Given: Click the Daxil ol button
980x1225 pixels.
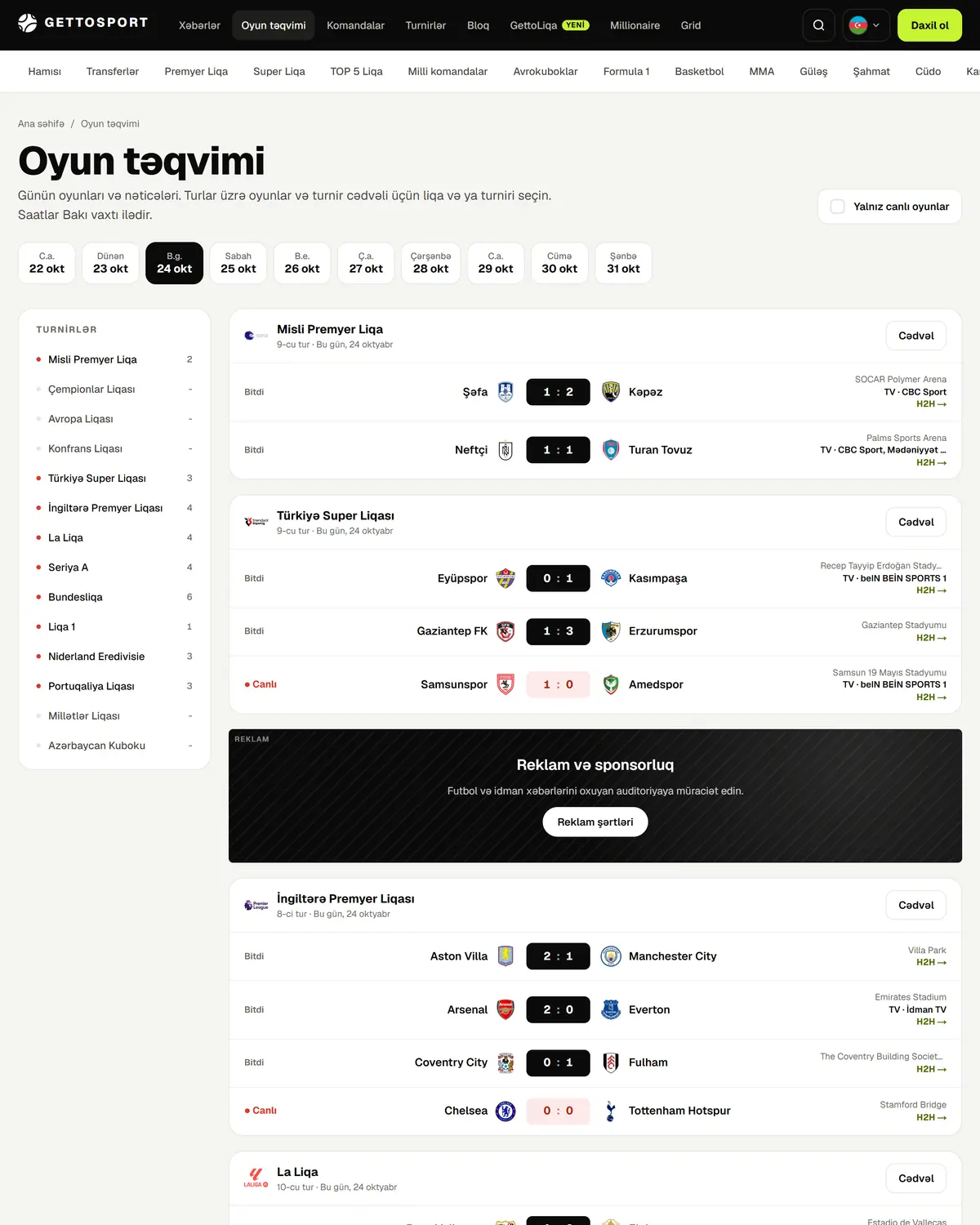Looking at the screenshot, I should click(929, 25).
